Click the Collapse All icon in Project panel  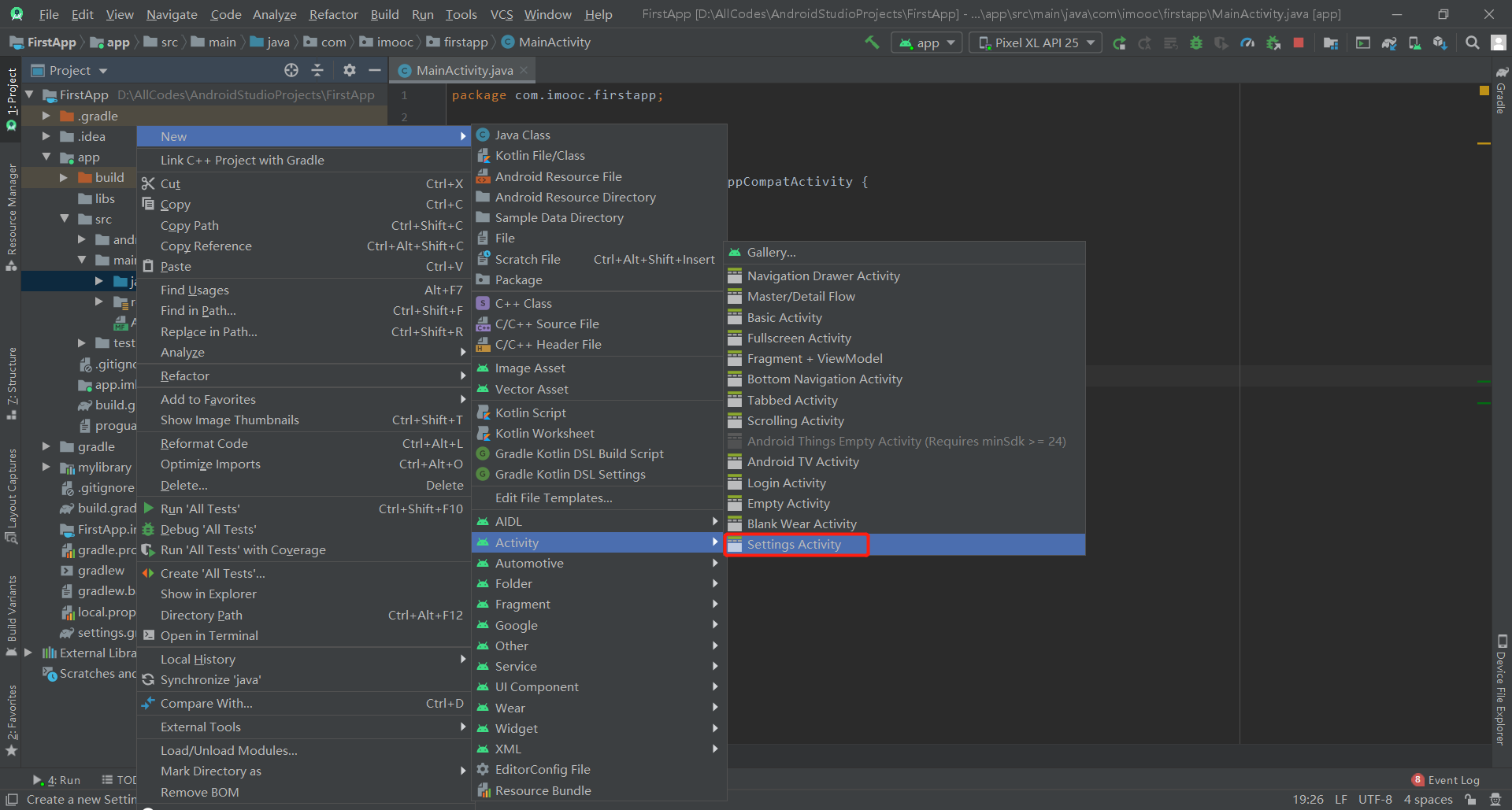click(317, 70)
